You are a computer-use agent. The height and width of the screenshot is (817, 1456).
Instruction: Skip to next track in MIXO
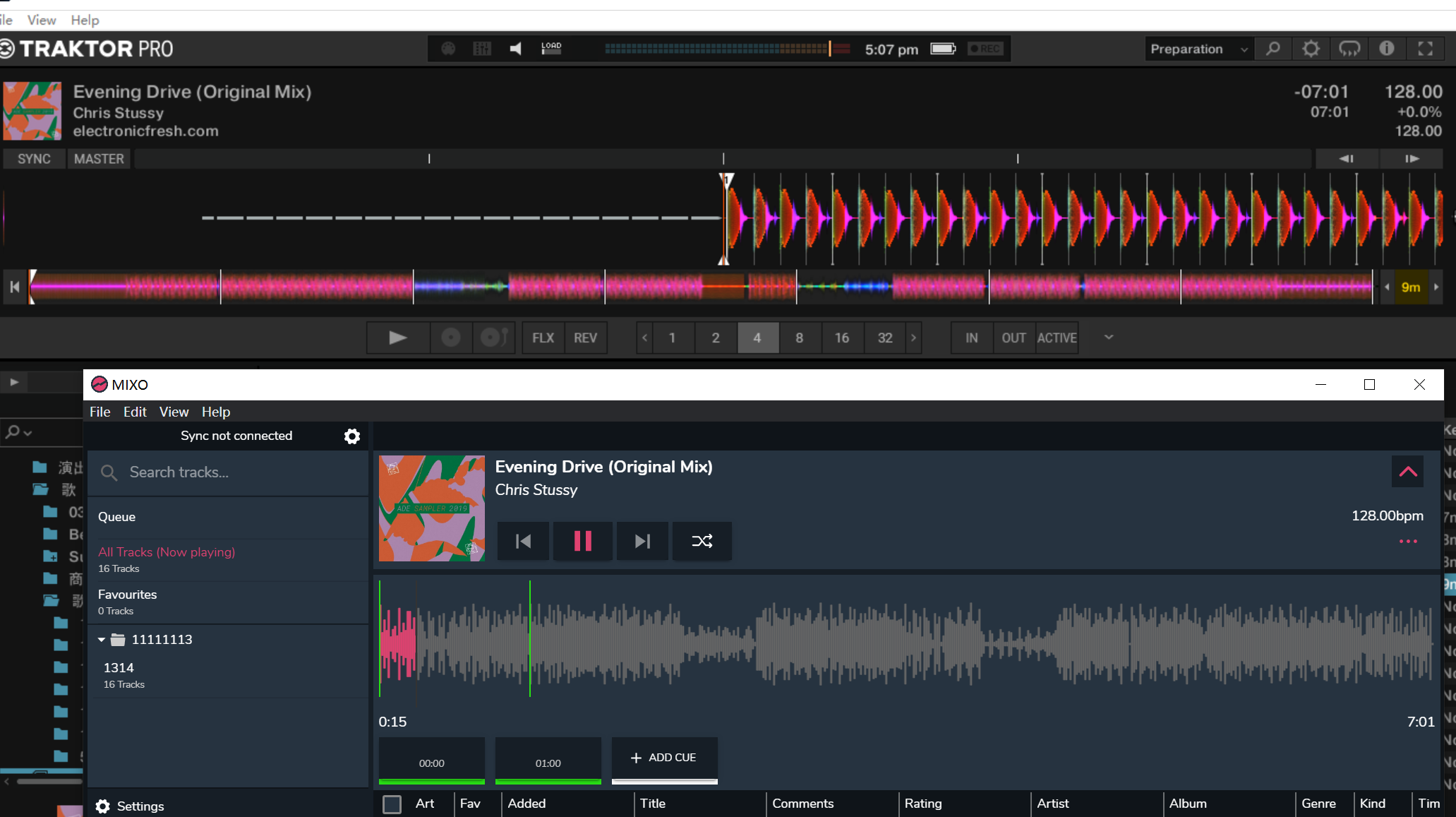coord(642,541)
